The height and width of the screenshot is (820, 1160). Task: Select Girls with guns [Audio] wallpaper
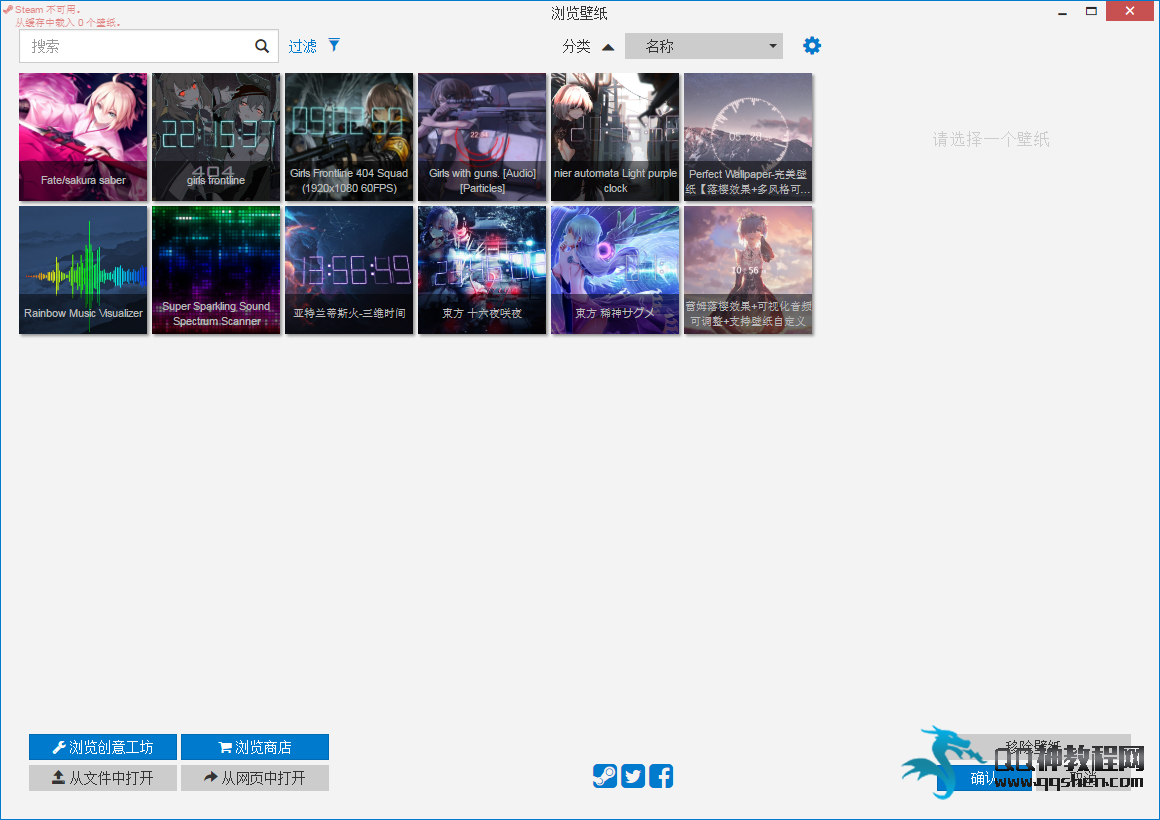482,137
